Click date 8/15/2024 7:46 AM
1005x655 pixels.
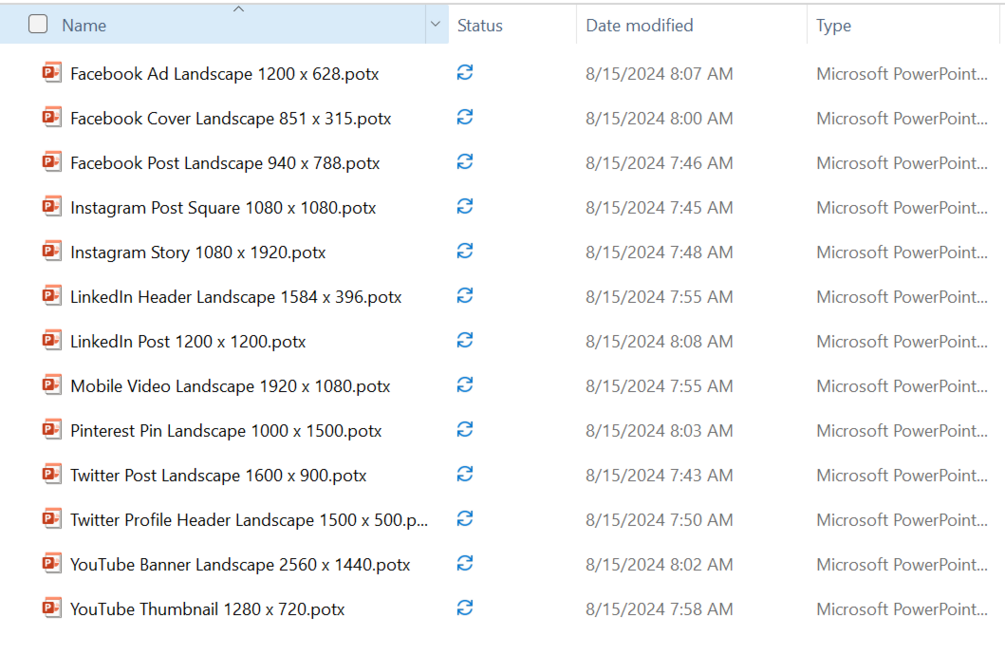659,163
